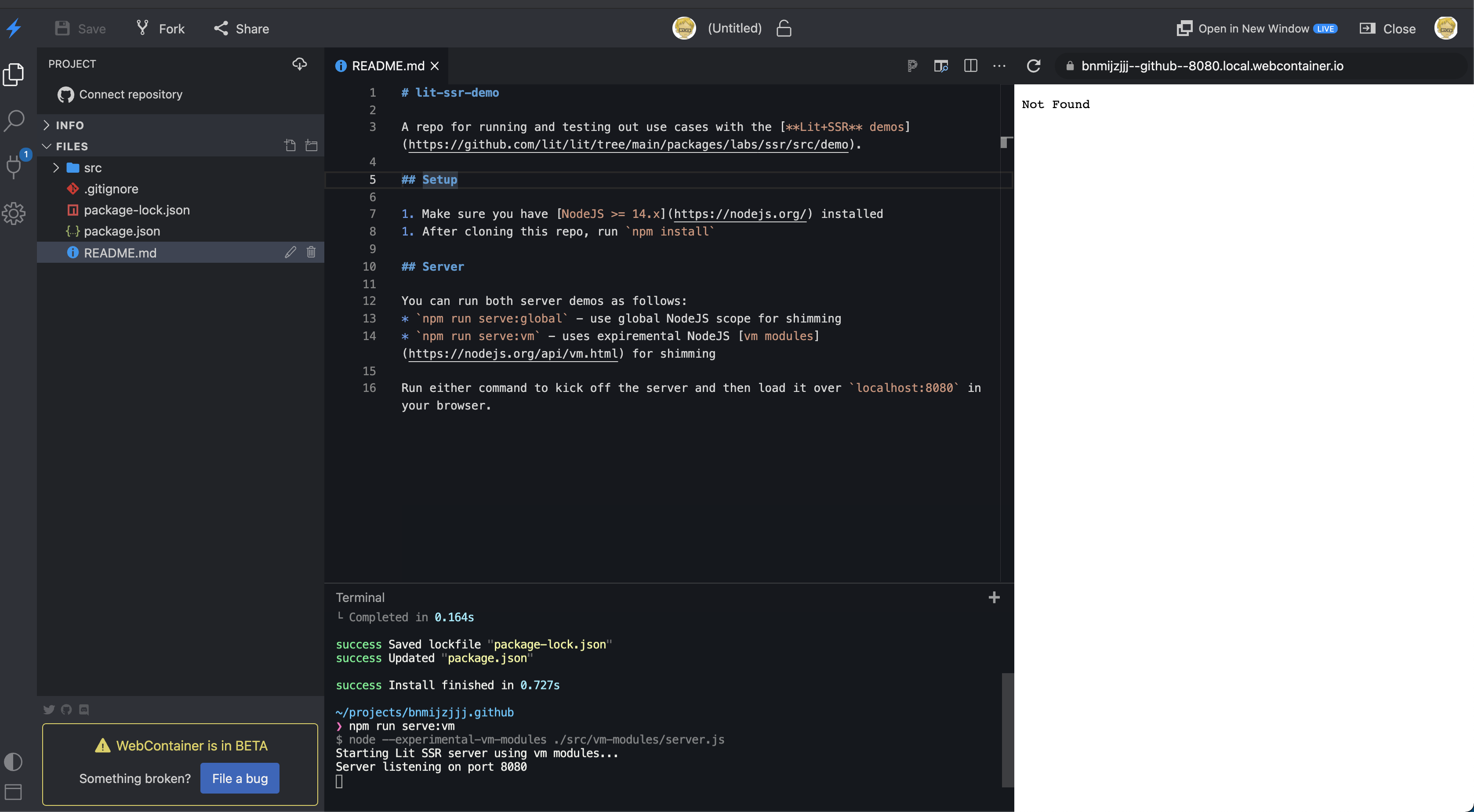The width and height of the screenshot is (1474, 812).
Task: Open the Ports panel showing one connection
Action: click(15, 167)
